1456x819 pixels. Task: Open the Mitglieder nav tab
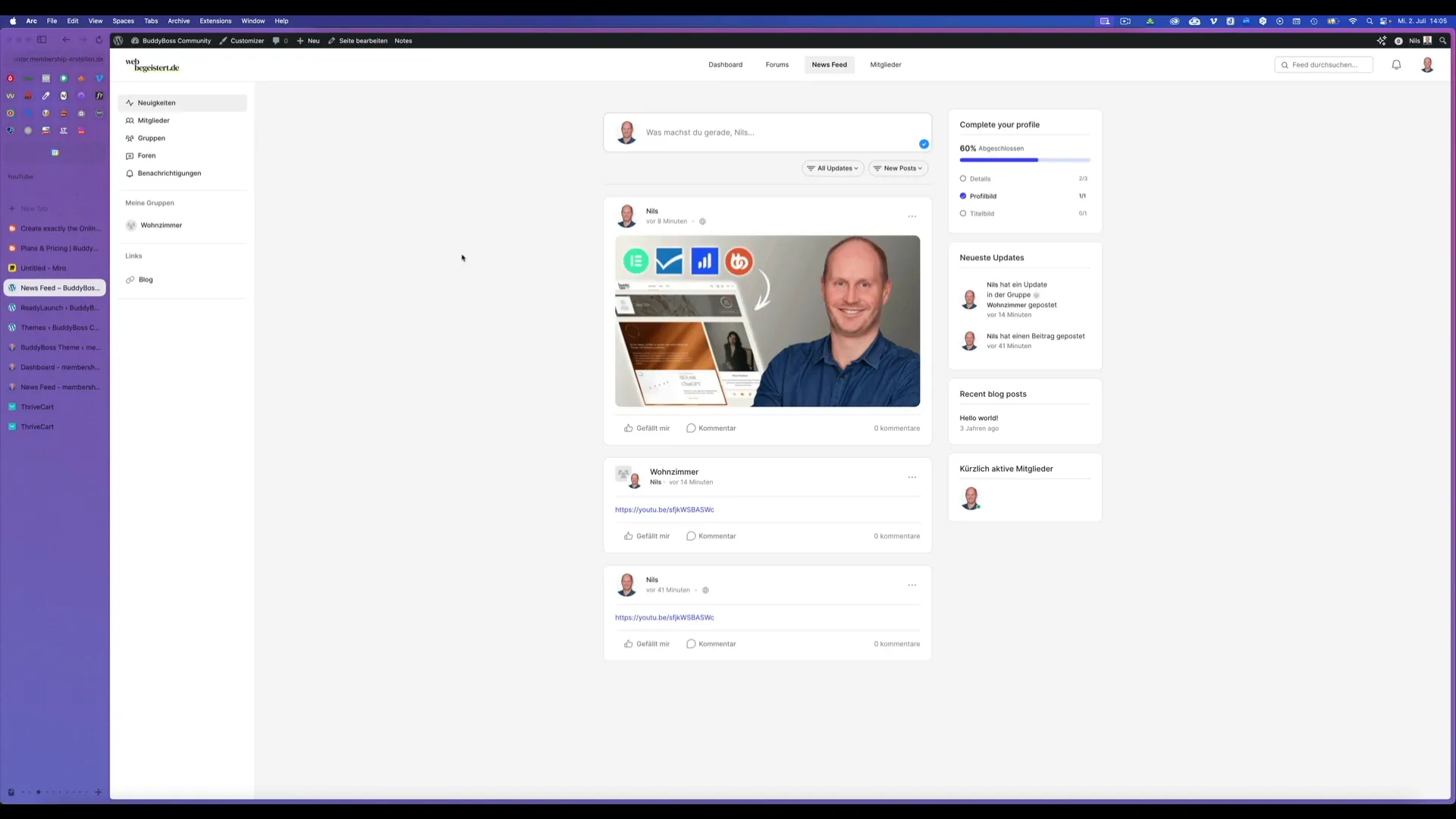tap(886, 65)
